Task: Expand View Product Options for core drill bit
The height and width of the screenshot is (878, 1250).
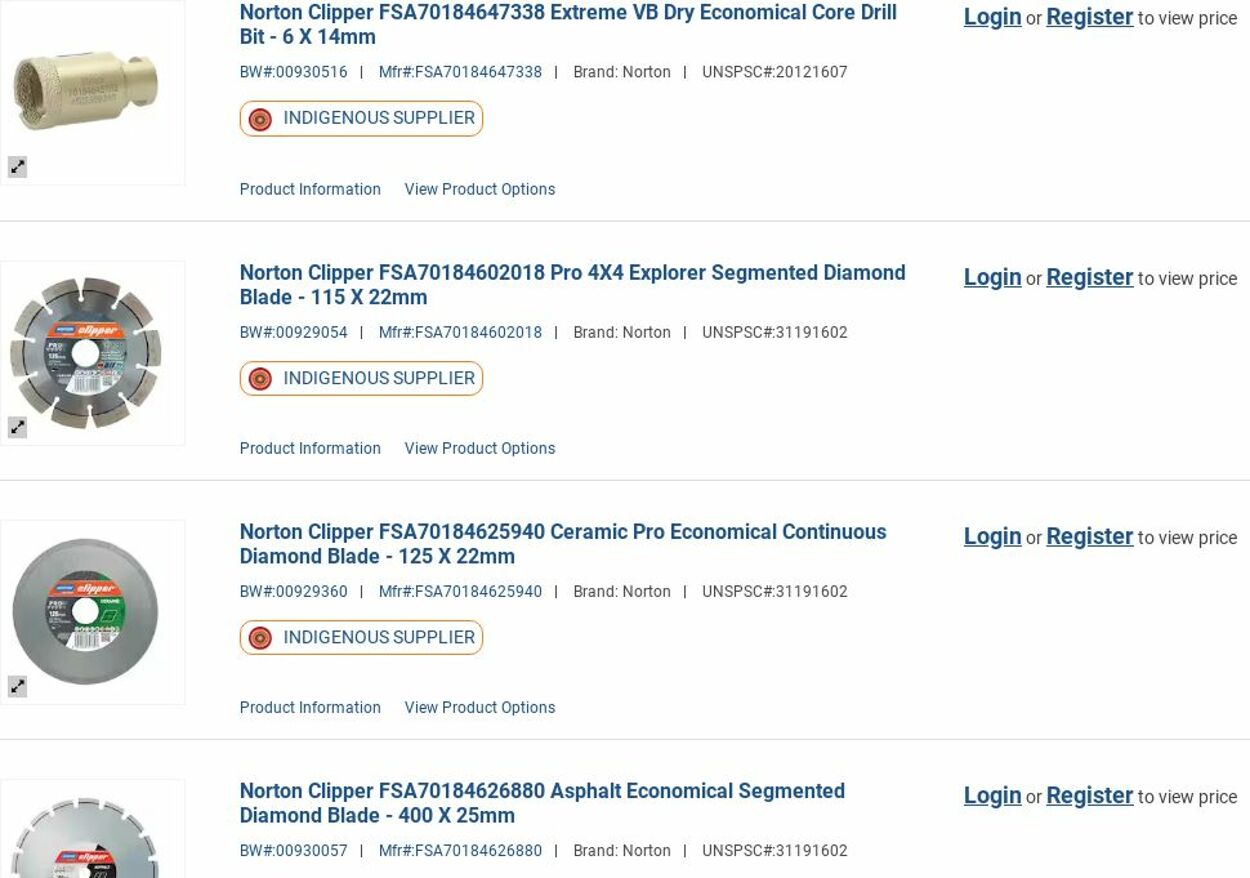Action: [479, 190]
